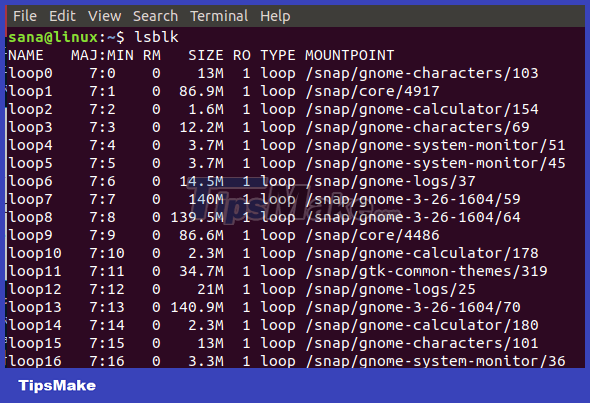The width and height of the screenshot is (590, 403).
Task: Click the 21M size value
Action: [210, 289]
